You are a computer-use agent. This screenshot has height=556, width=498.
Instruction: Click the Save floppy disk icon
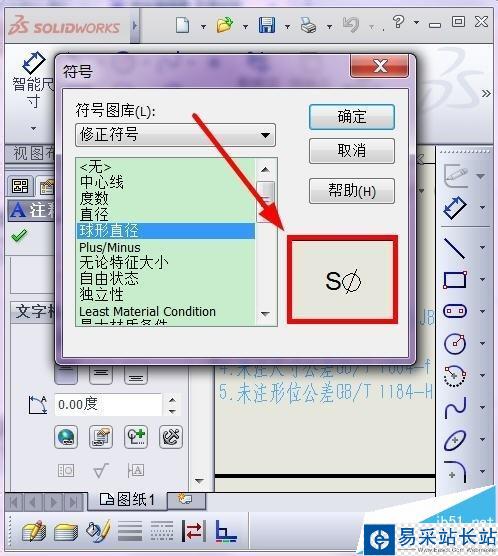[x=267, y=26]
